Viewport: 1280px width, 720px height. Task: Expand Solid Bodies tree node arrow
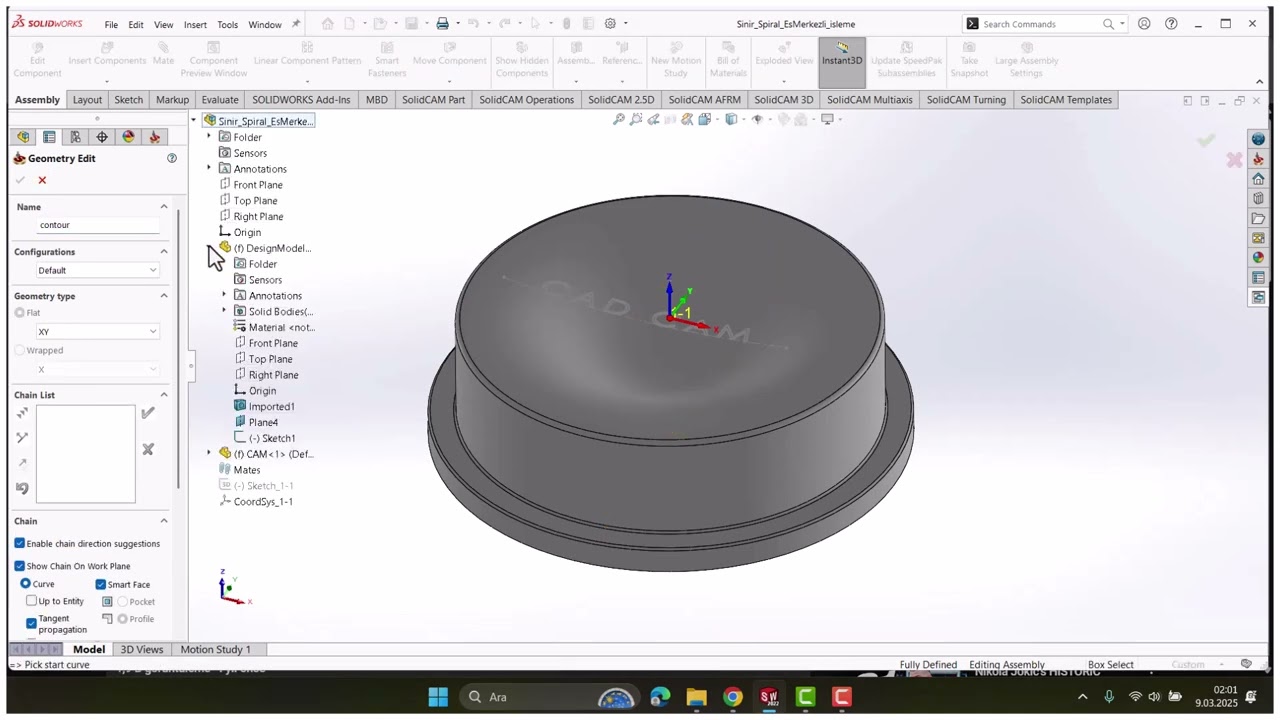tap(224, 311)
